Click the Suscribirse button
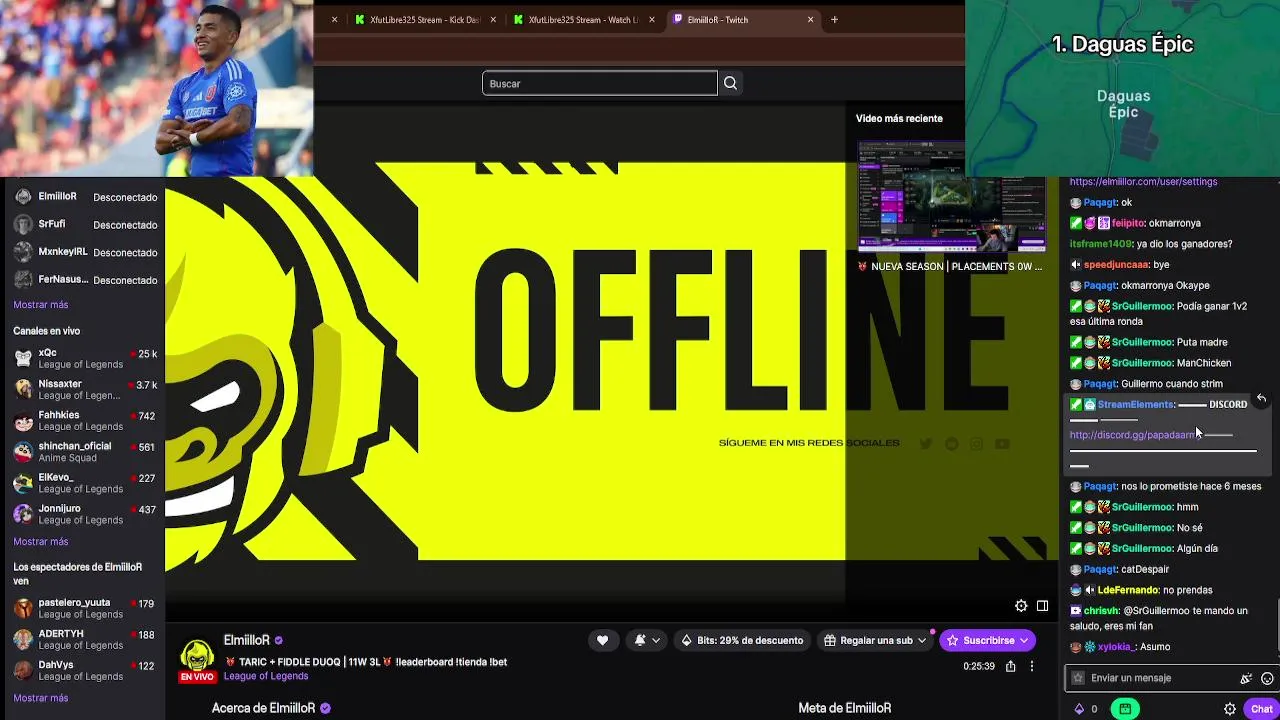This screenshot has height=720, width=1280. click(x=988, y=640)
